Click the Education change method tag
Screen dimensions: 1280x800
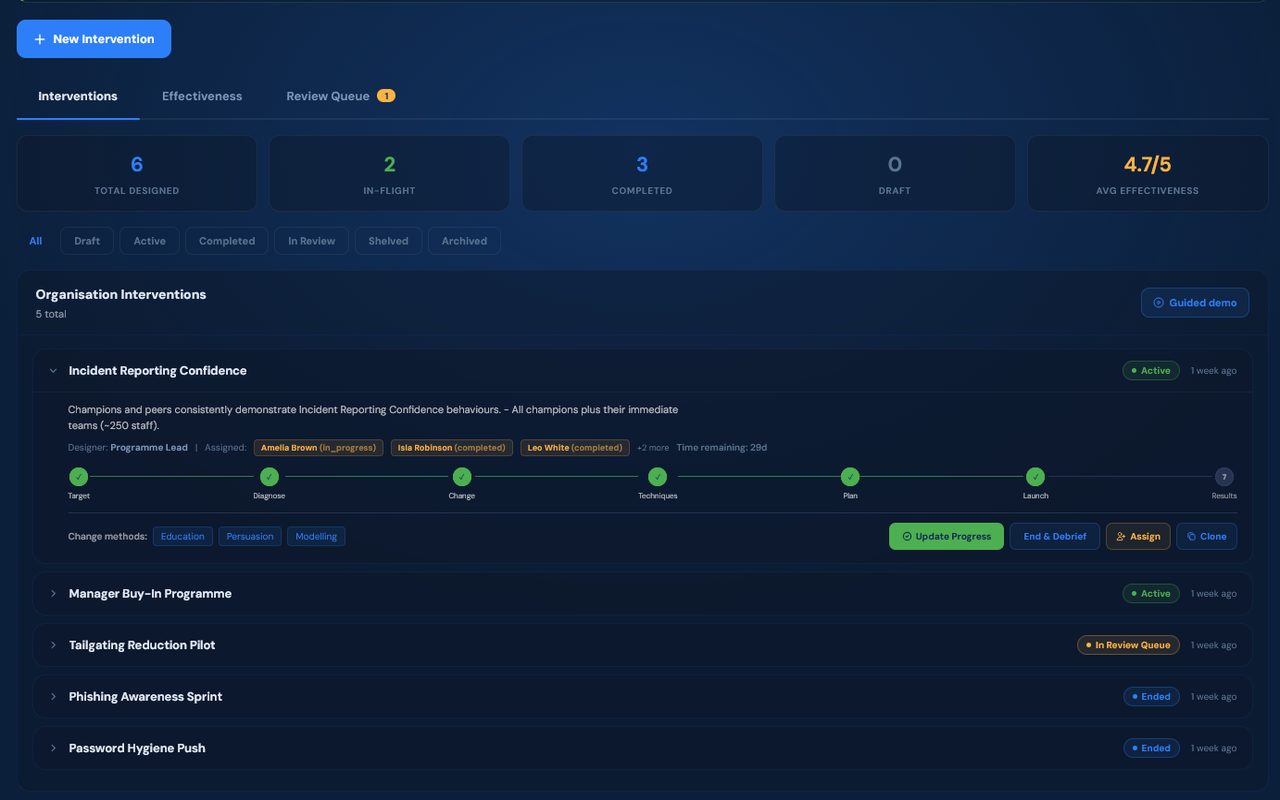click(x=183, y=537)
